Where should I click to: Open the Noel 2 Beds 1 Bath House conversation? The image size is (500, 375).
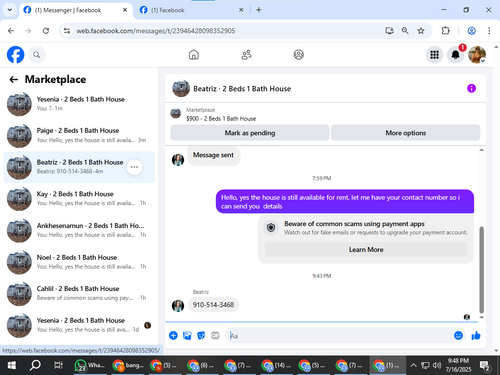click(x=79, y=262)
